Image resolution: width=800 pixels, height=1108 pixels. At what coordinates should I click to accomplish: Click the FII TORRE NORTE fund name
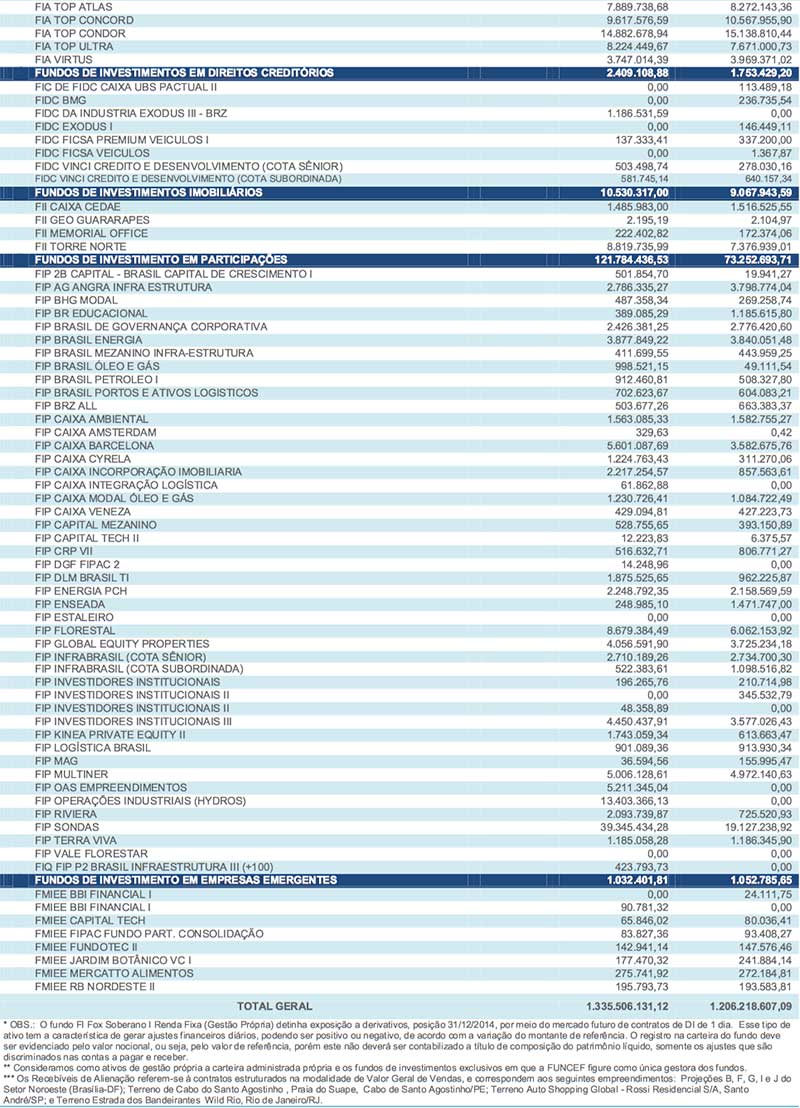click(80, 246)
